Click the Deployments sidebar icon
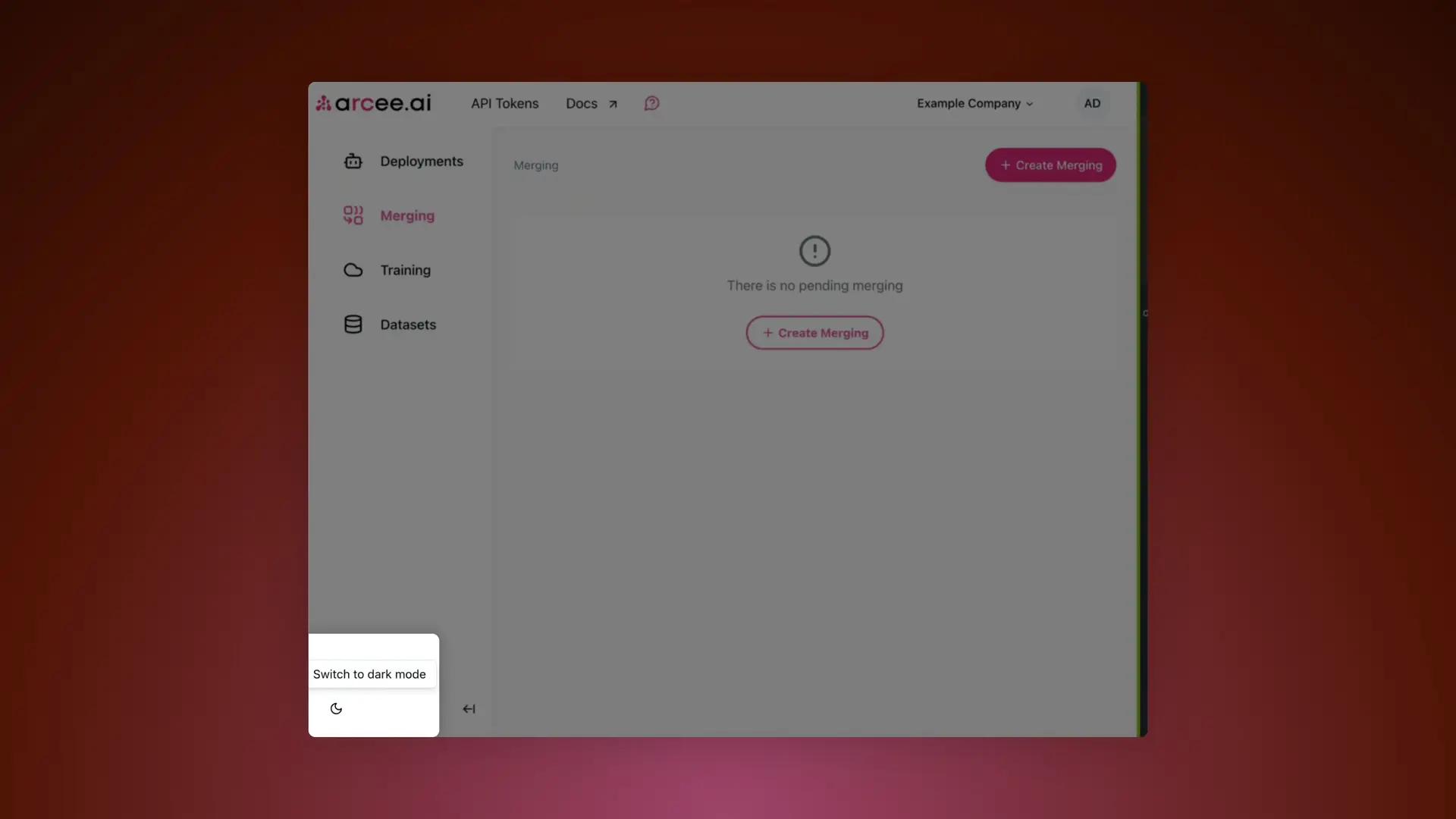 353,159
